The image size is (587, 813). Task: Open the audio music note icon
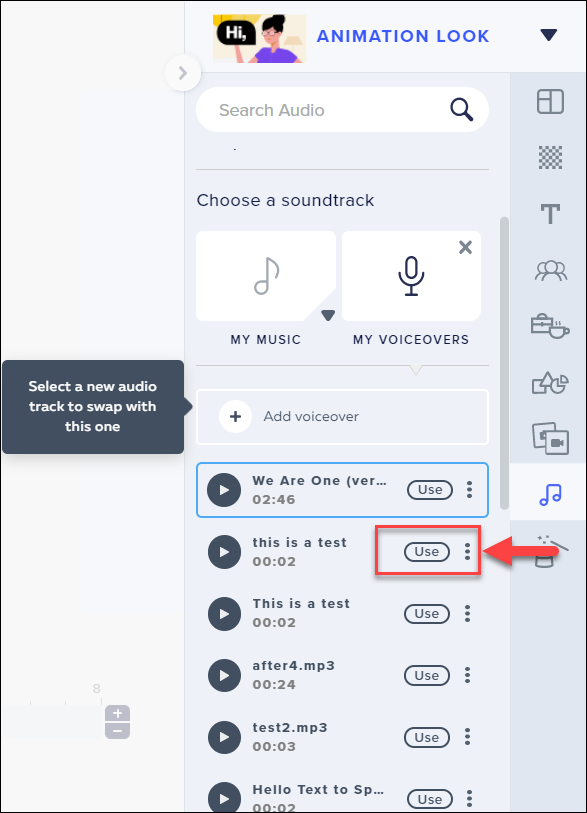pyautogui.click(x=550, y=495)
